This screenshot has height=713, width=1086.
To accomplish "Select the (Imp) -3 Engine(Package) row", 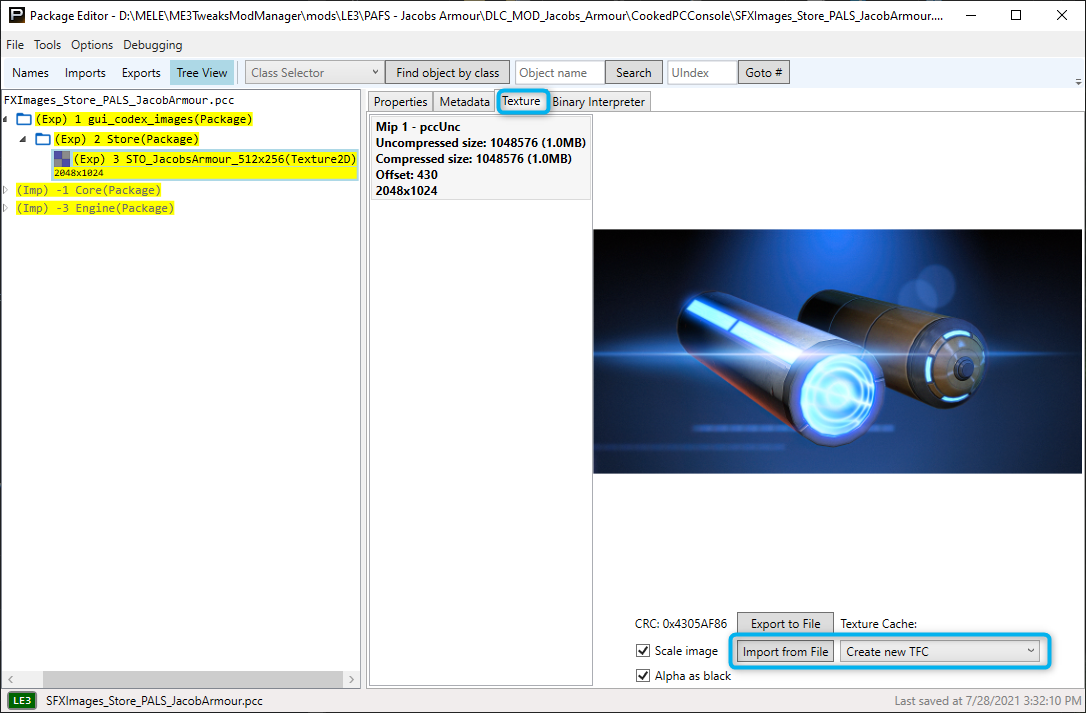I will coord(95,208).
